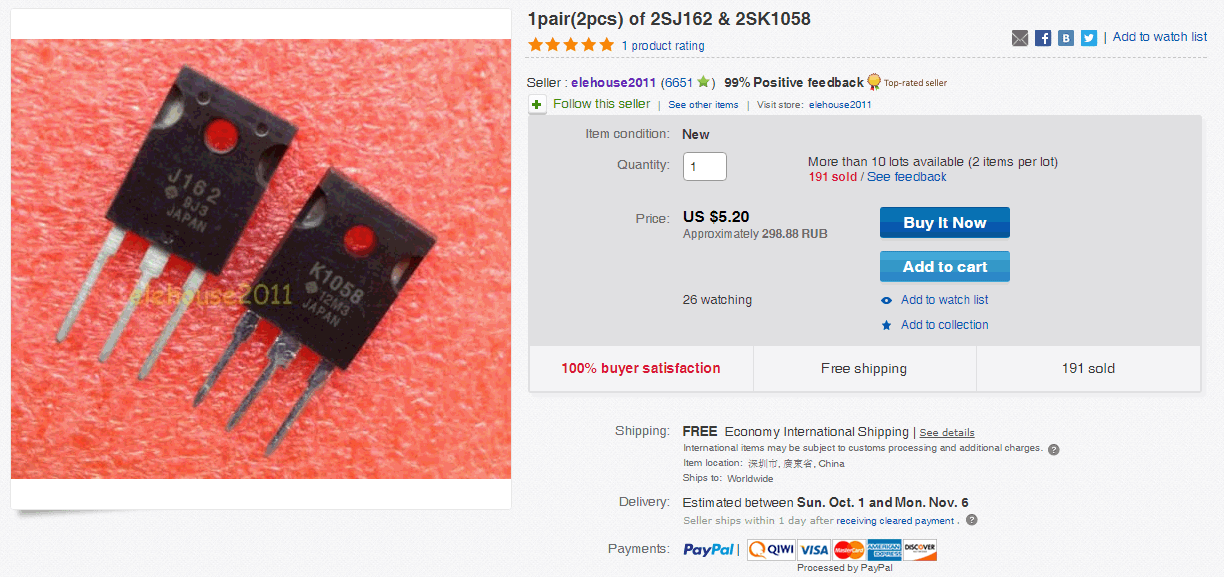The image size is (1224, 577).
Task: Open See other items link
Action: point(703,105)
